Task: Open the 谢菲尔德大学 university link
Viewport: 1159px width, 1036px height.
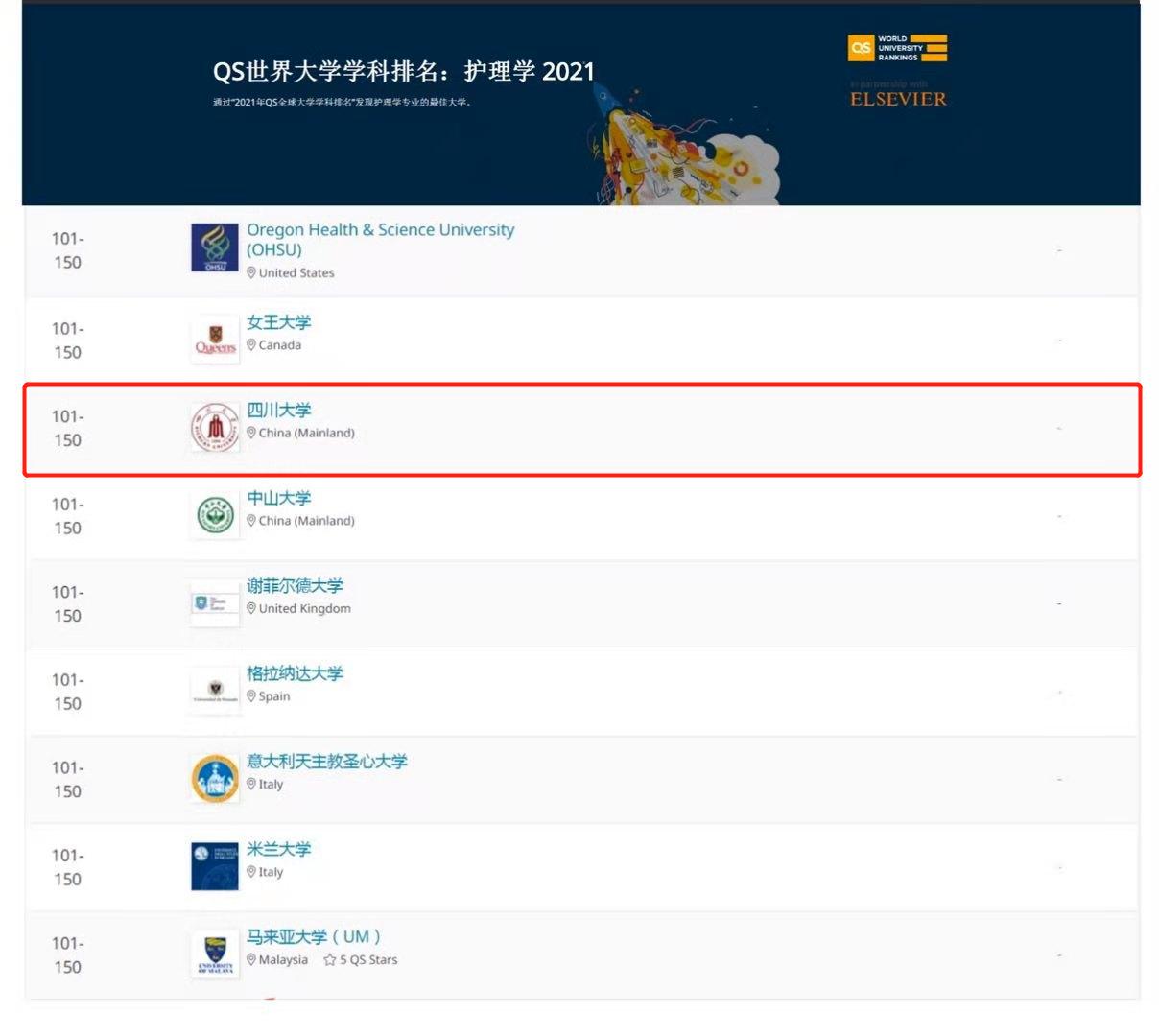Action: [295, 586]
